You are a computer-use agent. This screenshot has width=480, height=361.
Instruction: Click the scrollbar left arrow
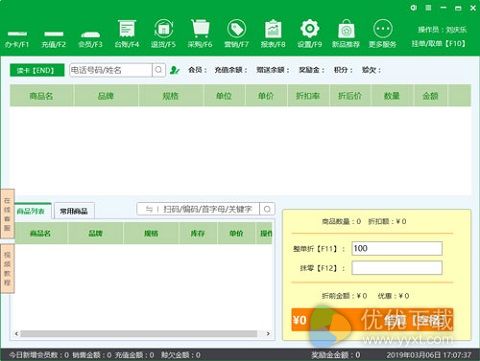16,333
